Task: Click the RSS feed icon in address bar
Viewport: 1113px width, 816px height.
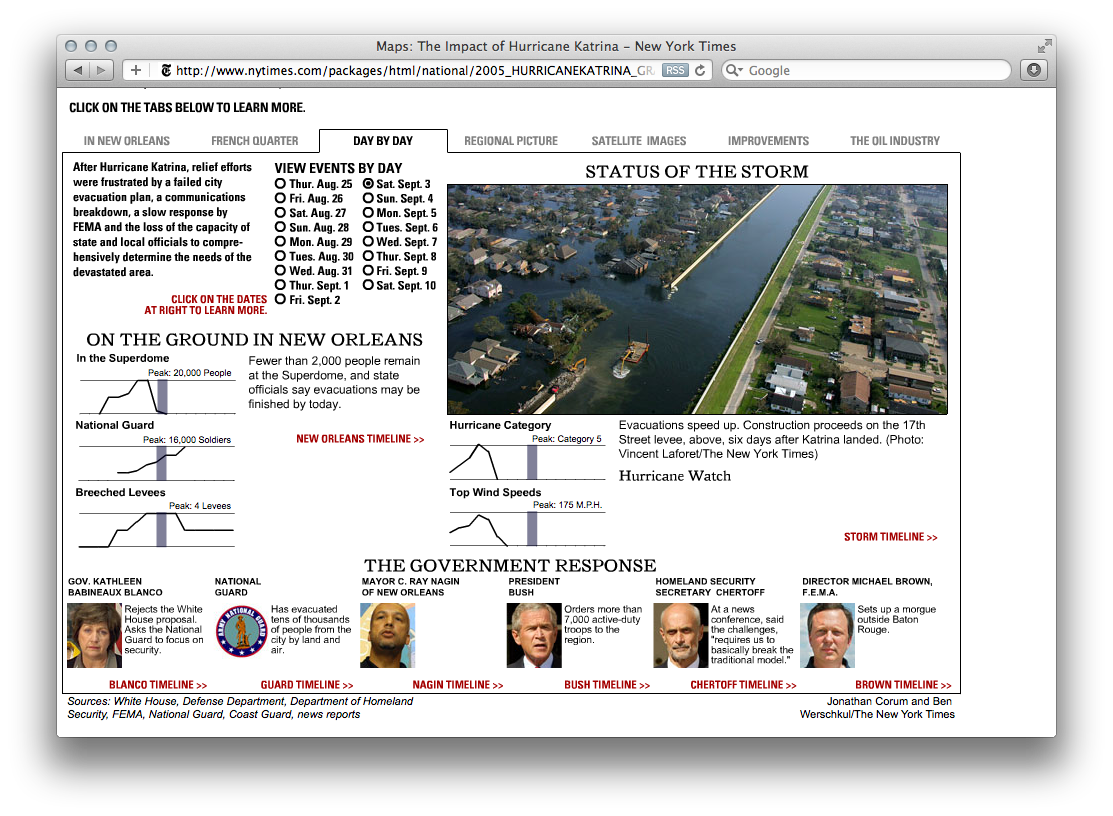Action: [x=674, y=70]
